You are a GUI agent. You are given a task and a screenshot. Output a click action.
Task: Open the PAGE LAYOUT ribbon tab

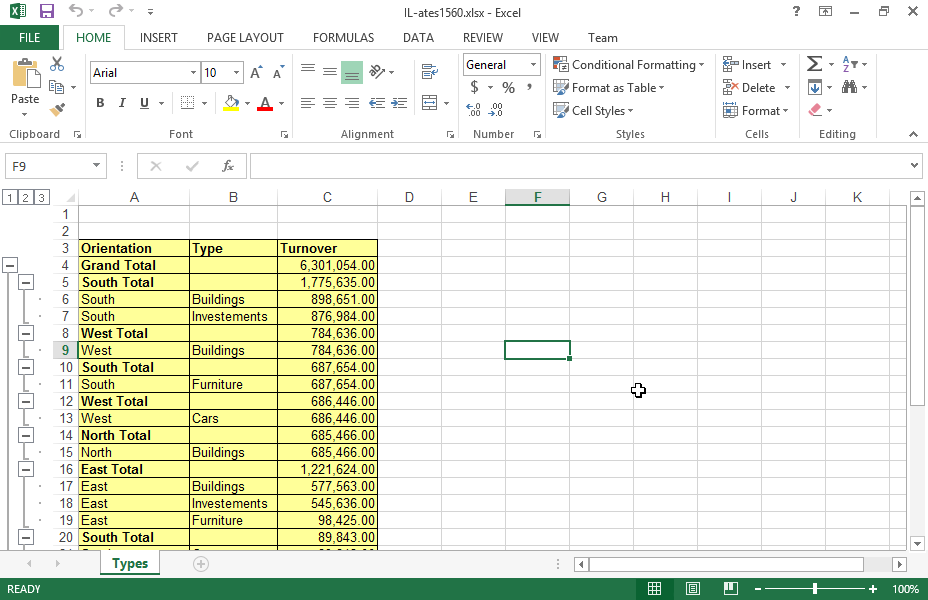click(x=245, y=38)
